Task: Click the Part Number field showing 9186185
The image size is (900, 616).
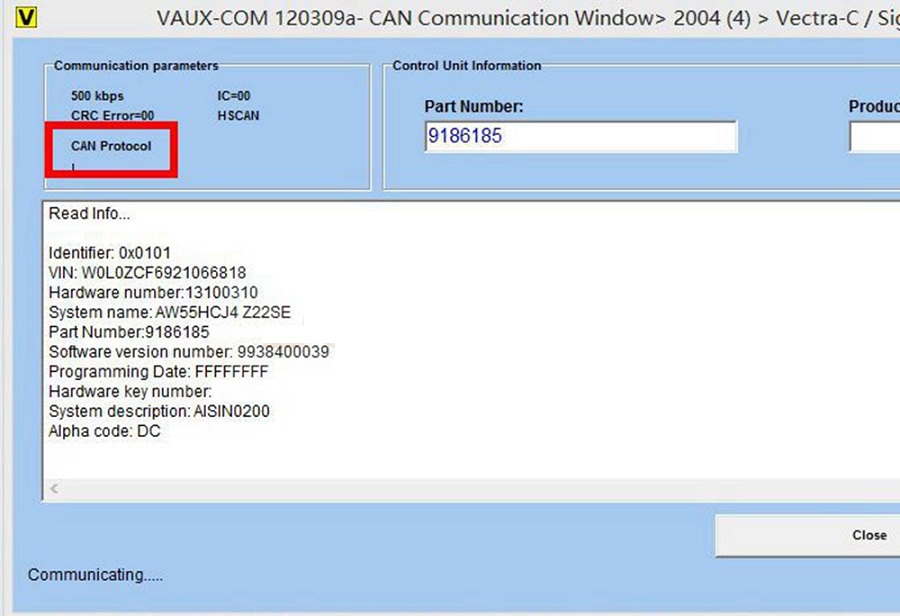Action: [x=580, y=137]
